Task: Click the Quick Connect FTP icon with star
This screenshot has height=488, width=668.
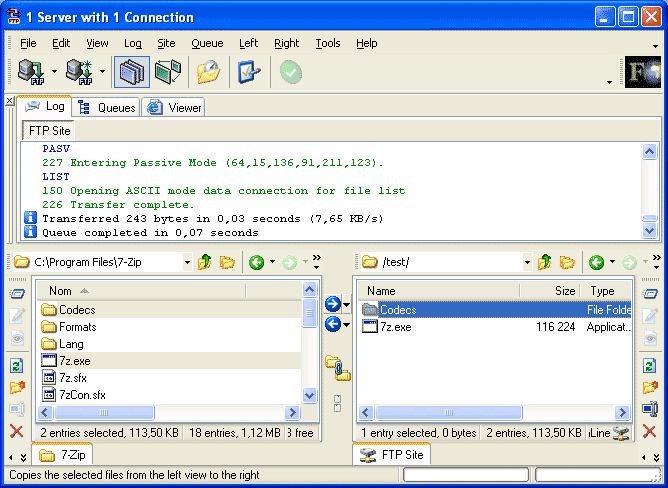Action: 79,72
